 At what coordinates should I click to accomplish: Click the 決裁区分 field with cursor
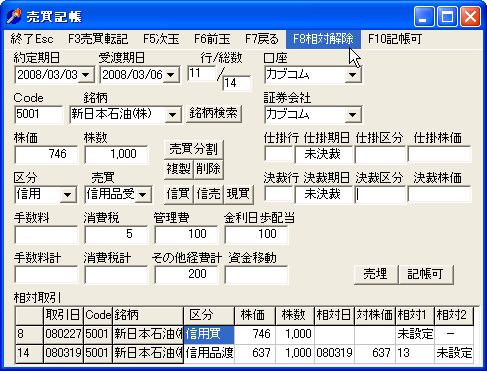click(380, 195)
